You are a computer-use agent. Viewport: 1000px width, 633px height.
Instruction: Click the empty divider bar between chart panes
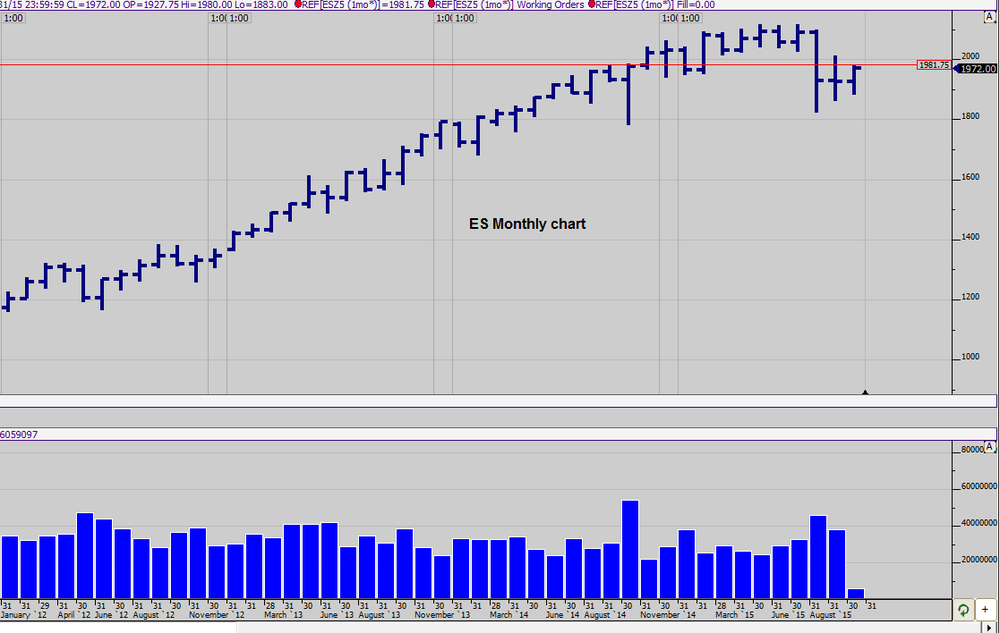[x=497, y=401]
